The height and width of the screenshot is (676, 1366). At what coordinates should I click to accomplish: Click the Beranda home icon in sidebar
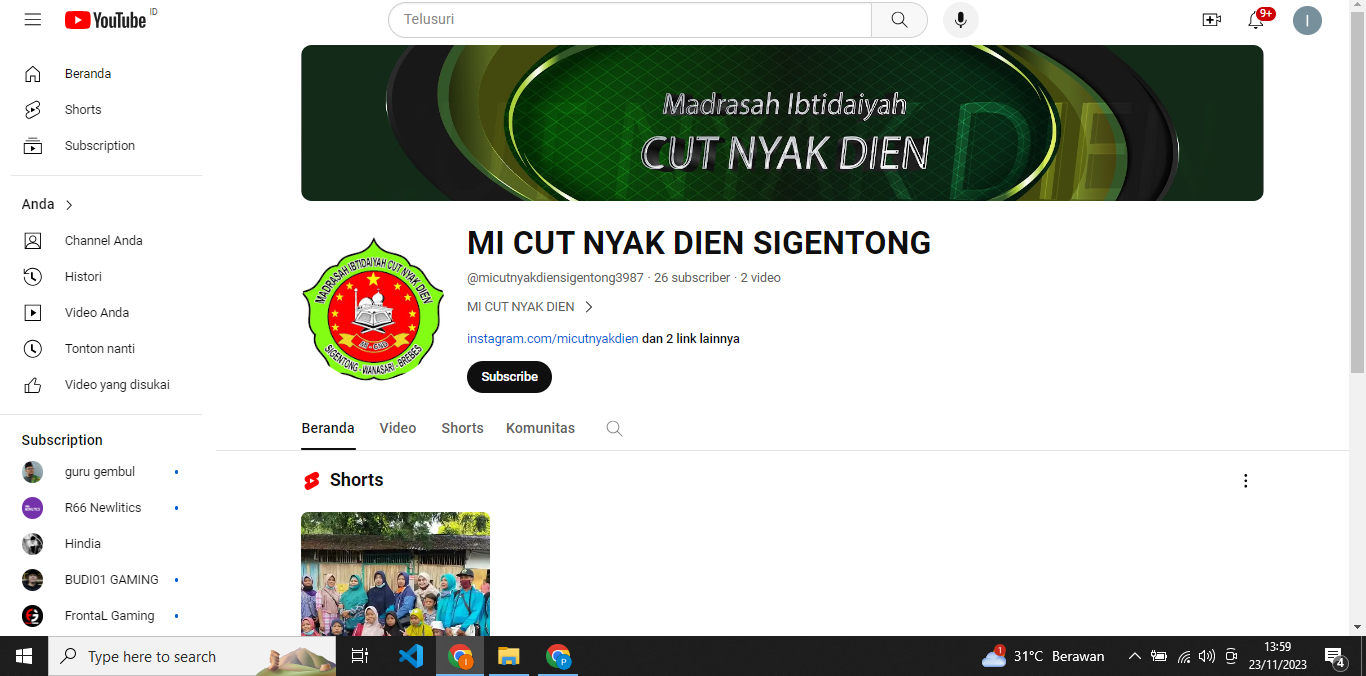[33, 74]
